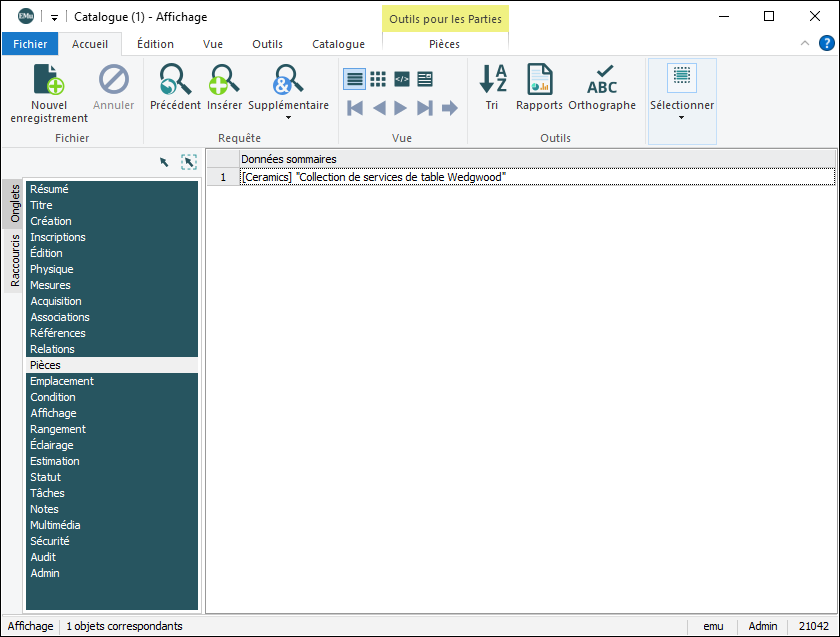Go to the last record
840x637 pixels.
[x=425, y=108]
